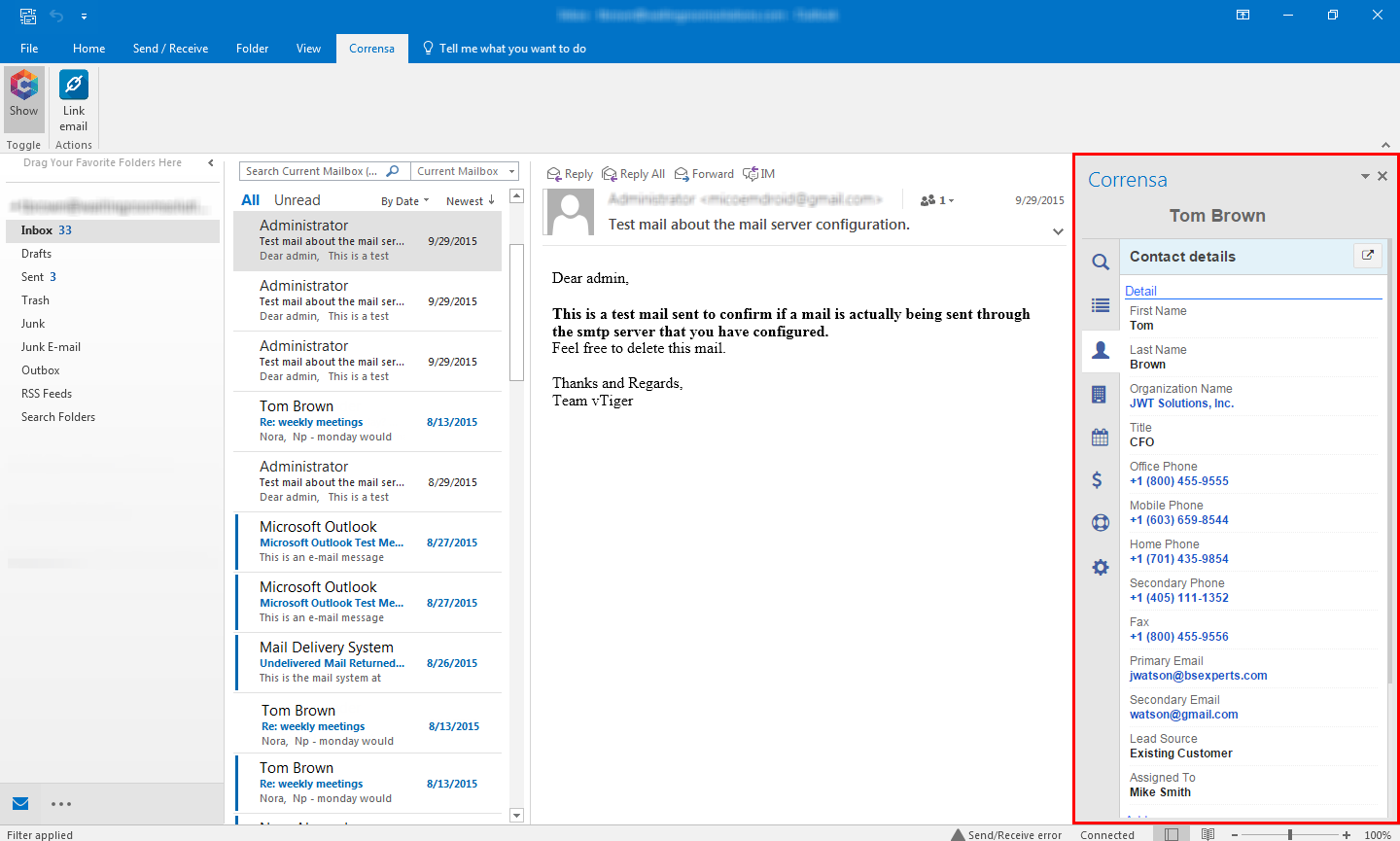Open the Detail section link
Viewport: 1400px width, 841px height.
pyautogui.click(x=1140, y=291)
